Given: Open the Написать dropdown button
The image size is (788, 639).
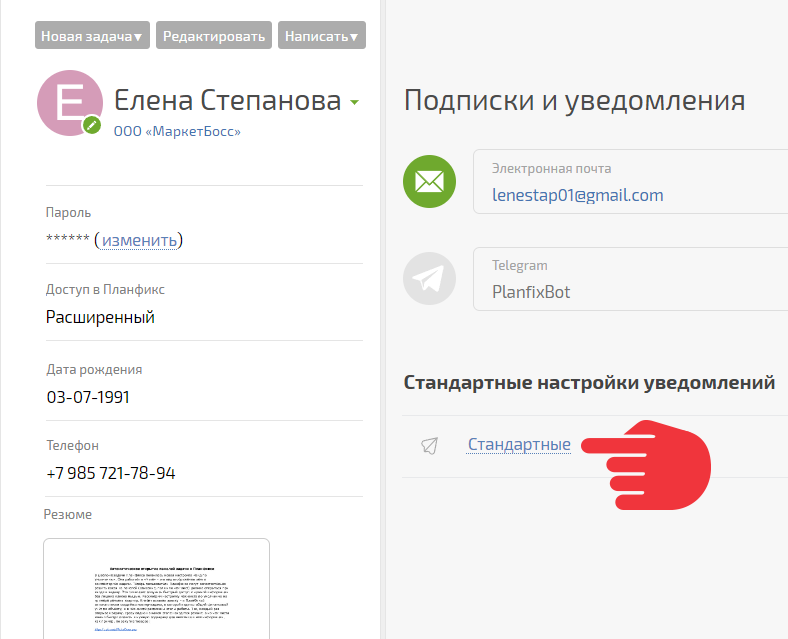Looking at the screenshot, I should tap(322, 35).
